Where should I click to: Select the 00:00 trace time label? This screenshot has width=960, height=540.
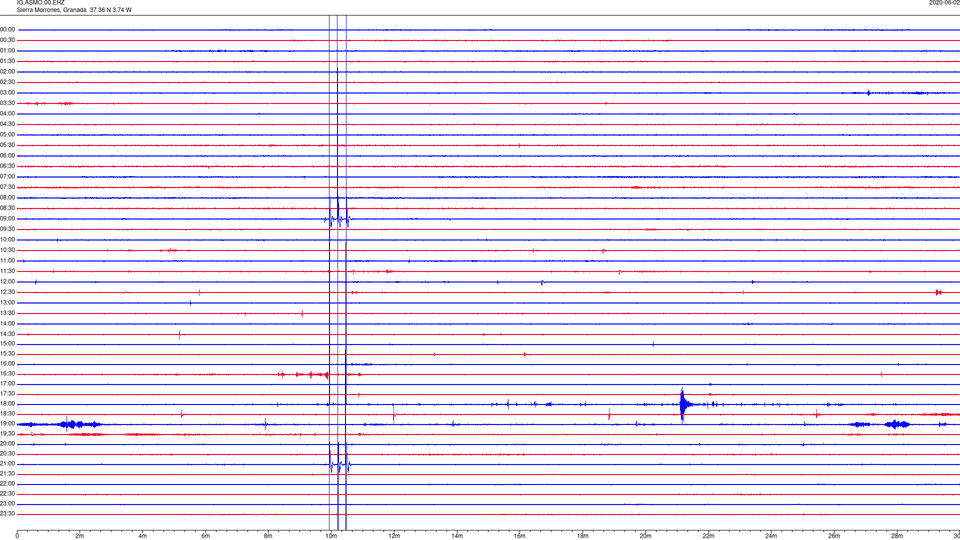tap(7, 29)
